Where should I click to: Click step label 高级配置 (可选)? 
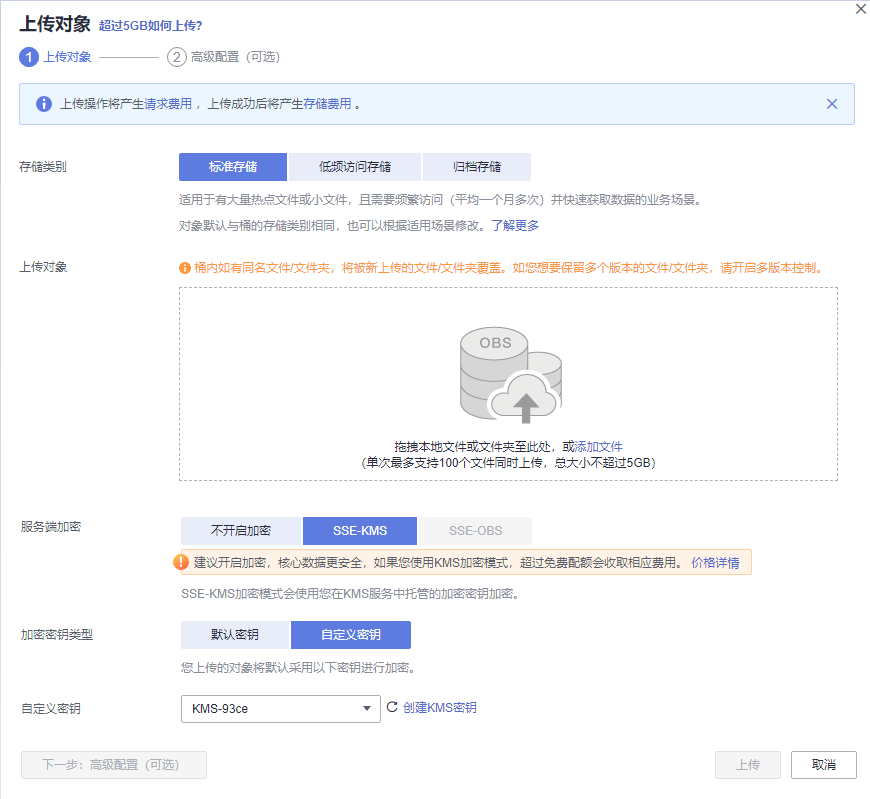coord(235,57)
